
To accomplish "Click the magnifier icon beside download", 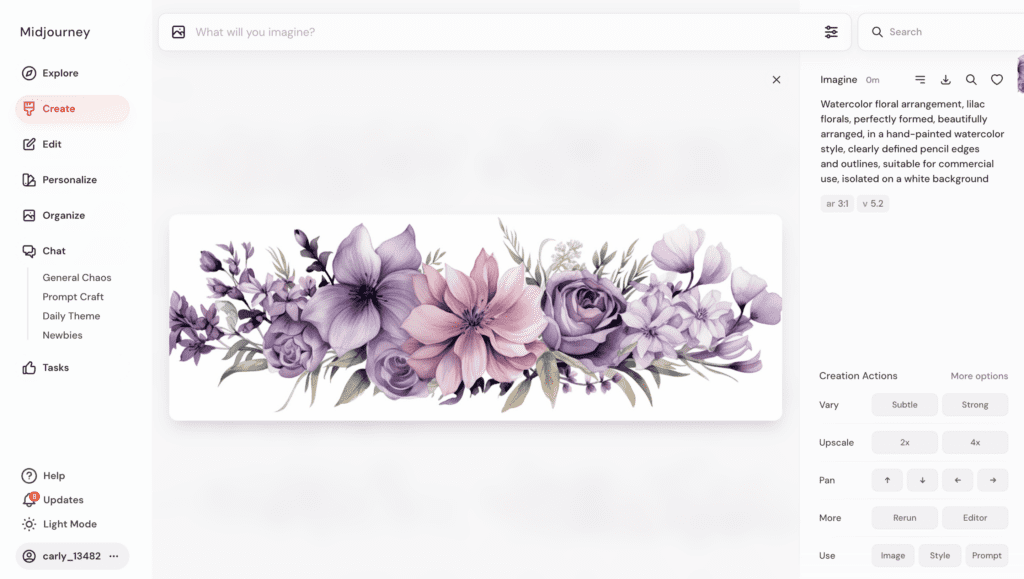I will point(971,80).
